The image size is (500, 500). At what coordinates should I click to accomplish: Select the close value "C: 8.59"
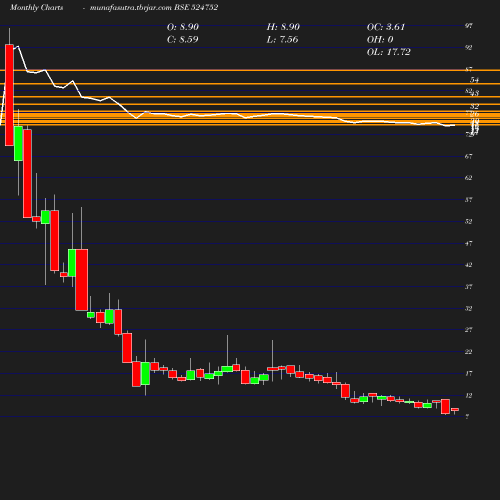(x=182, y=40)
